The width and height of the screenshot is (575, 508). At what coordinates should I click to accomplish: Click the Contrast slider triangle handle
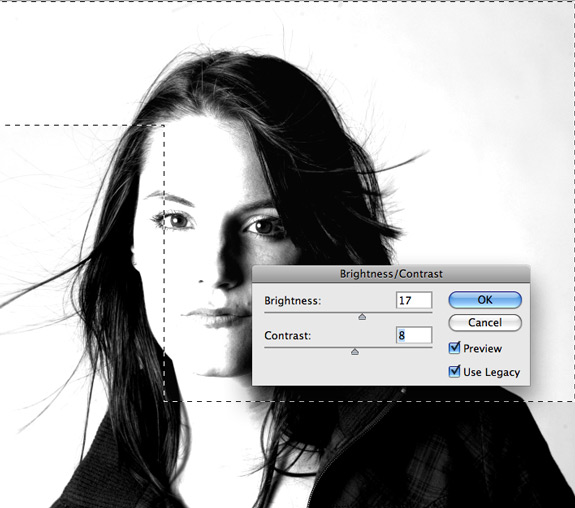355,352
